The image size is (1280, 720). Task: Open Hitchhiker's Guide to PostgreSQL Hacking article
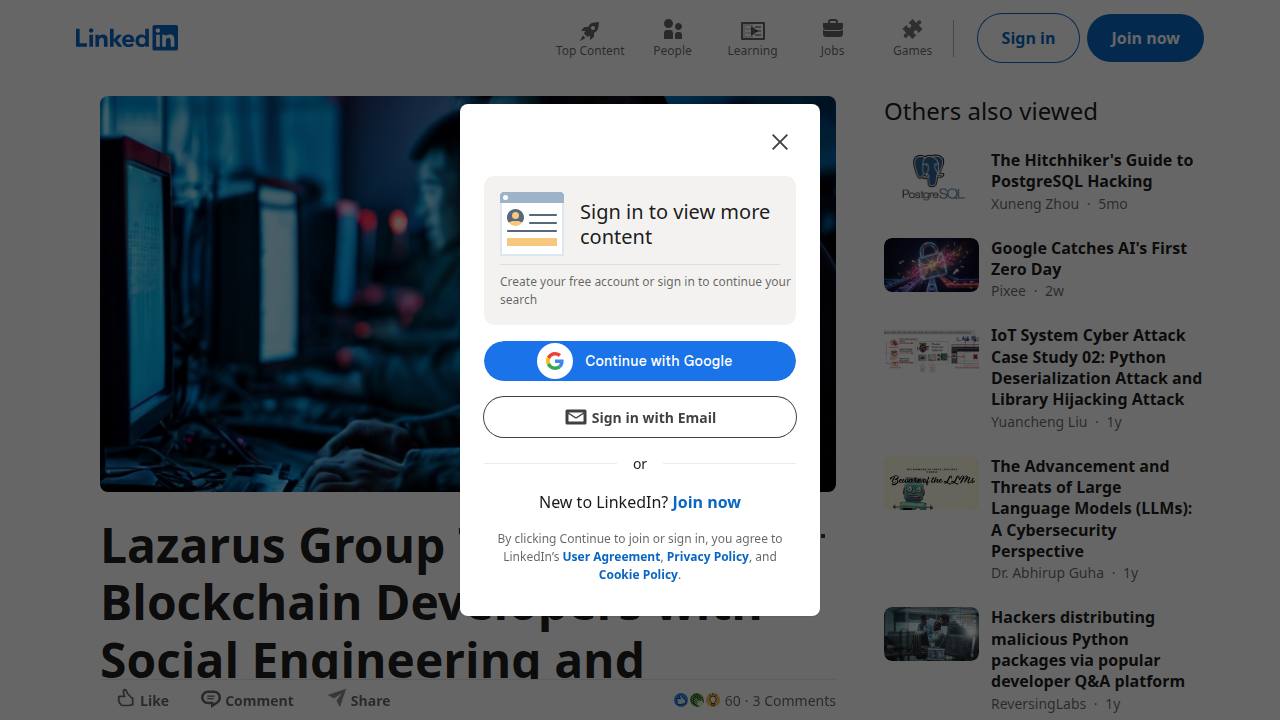pos(1092,171)
